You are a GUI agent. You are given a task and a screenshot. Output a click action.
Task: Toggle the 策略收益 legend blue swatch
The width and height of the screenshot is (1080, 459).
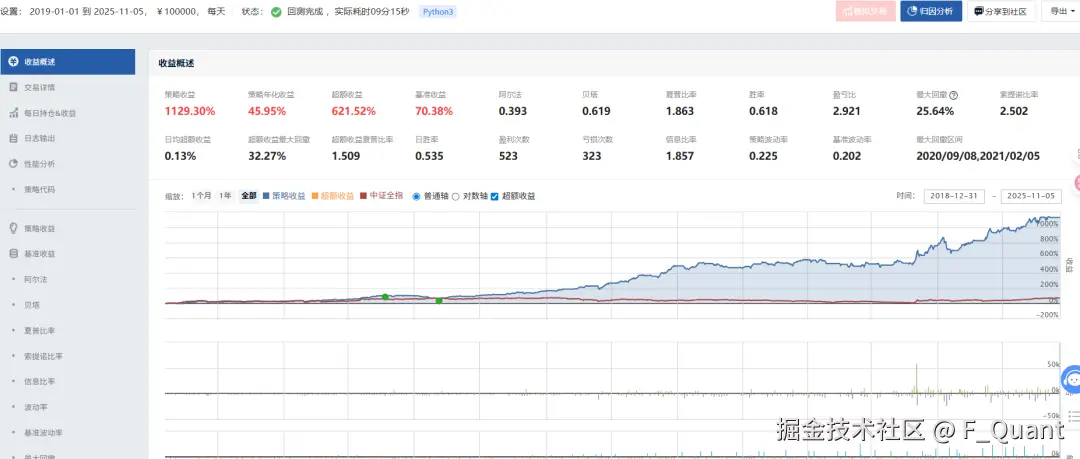click(267, 196)
